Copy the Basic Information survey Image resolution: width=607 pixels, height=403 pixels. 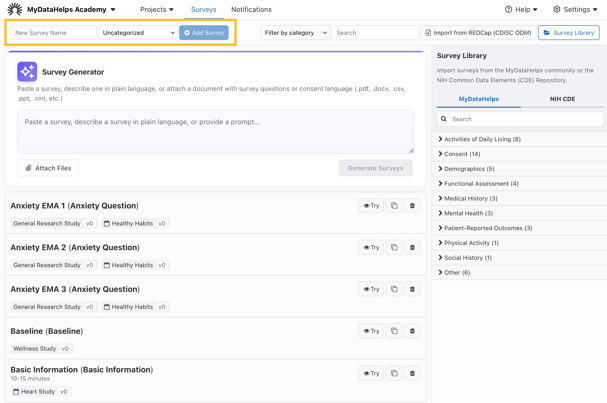394,374
